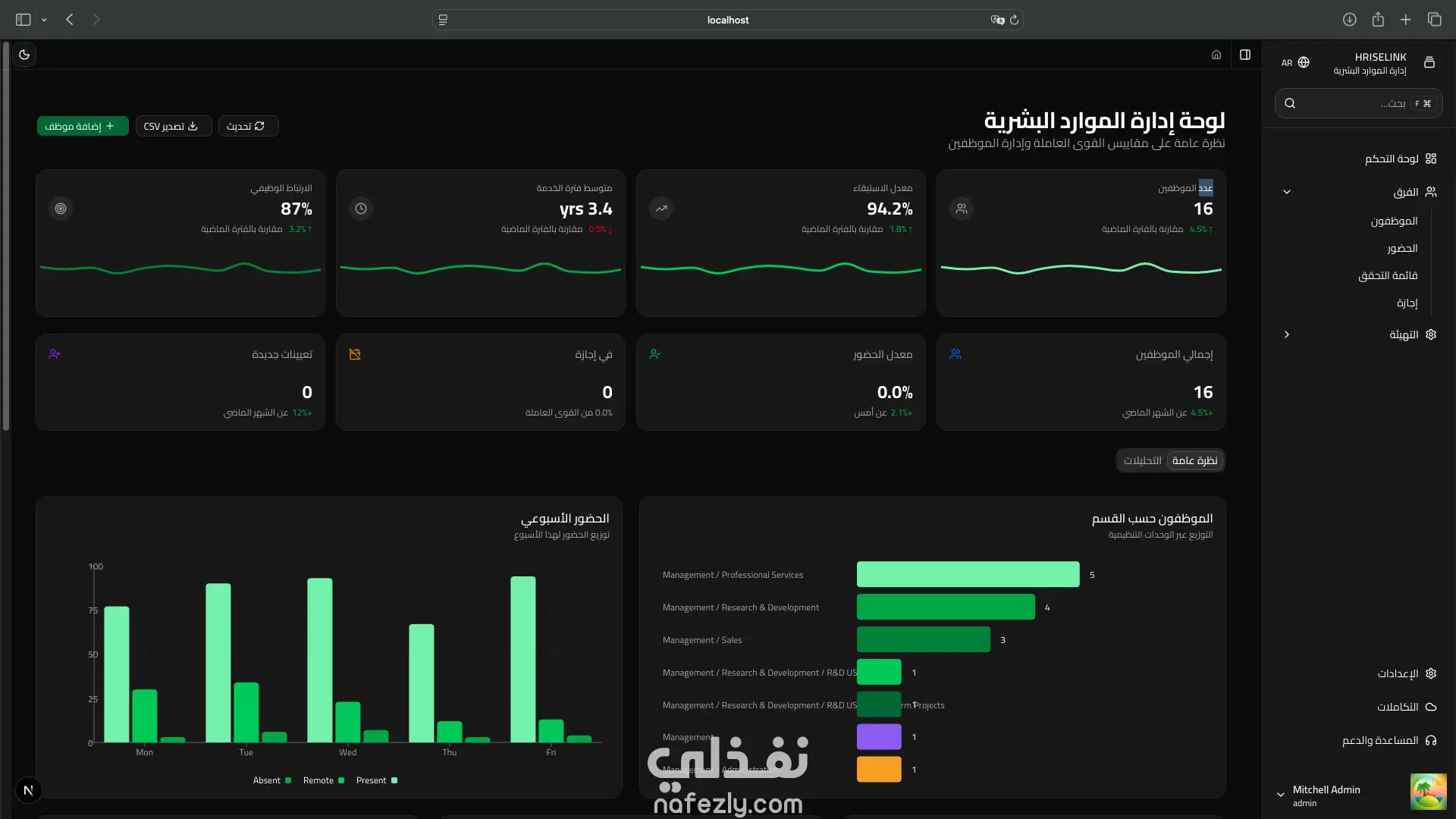Click the tall Present bar for Friday
Screen dimensions: 1456x819
[523, 659]
